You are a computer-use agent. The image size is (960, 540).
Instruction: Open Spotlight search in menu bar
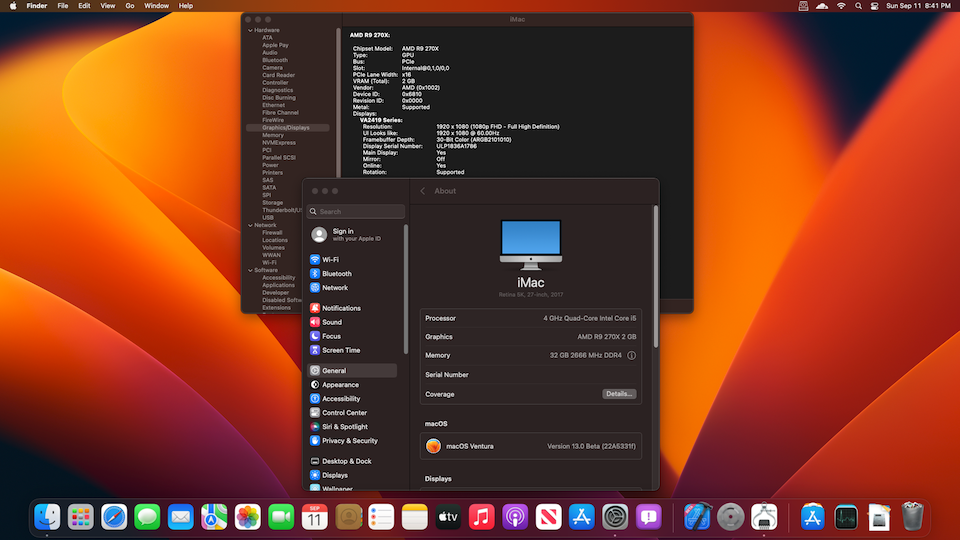point(858,6)
